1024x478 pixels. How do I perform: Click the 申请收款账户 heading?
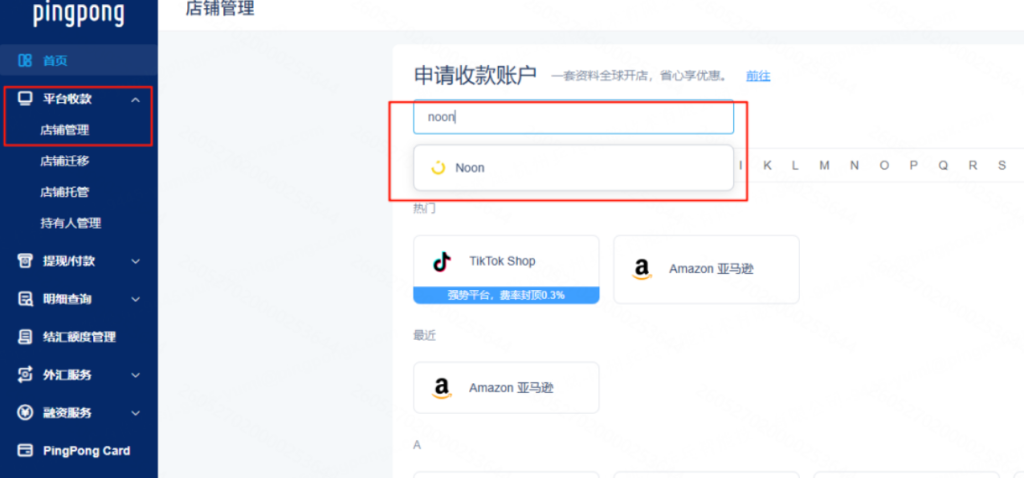pyautogui.click(x=475, y=76)
